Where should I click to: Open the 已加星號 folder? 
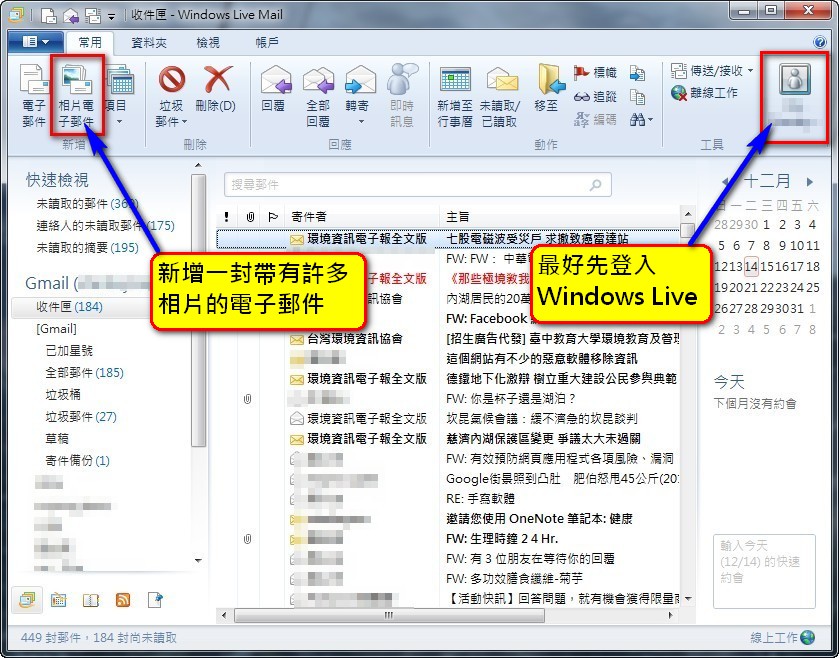(69, 351)
